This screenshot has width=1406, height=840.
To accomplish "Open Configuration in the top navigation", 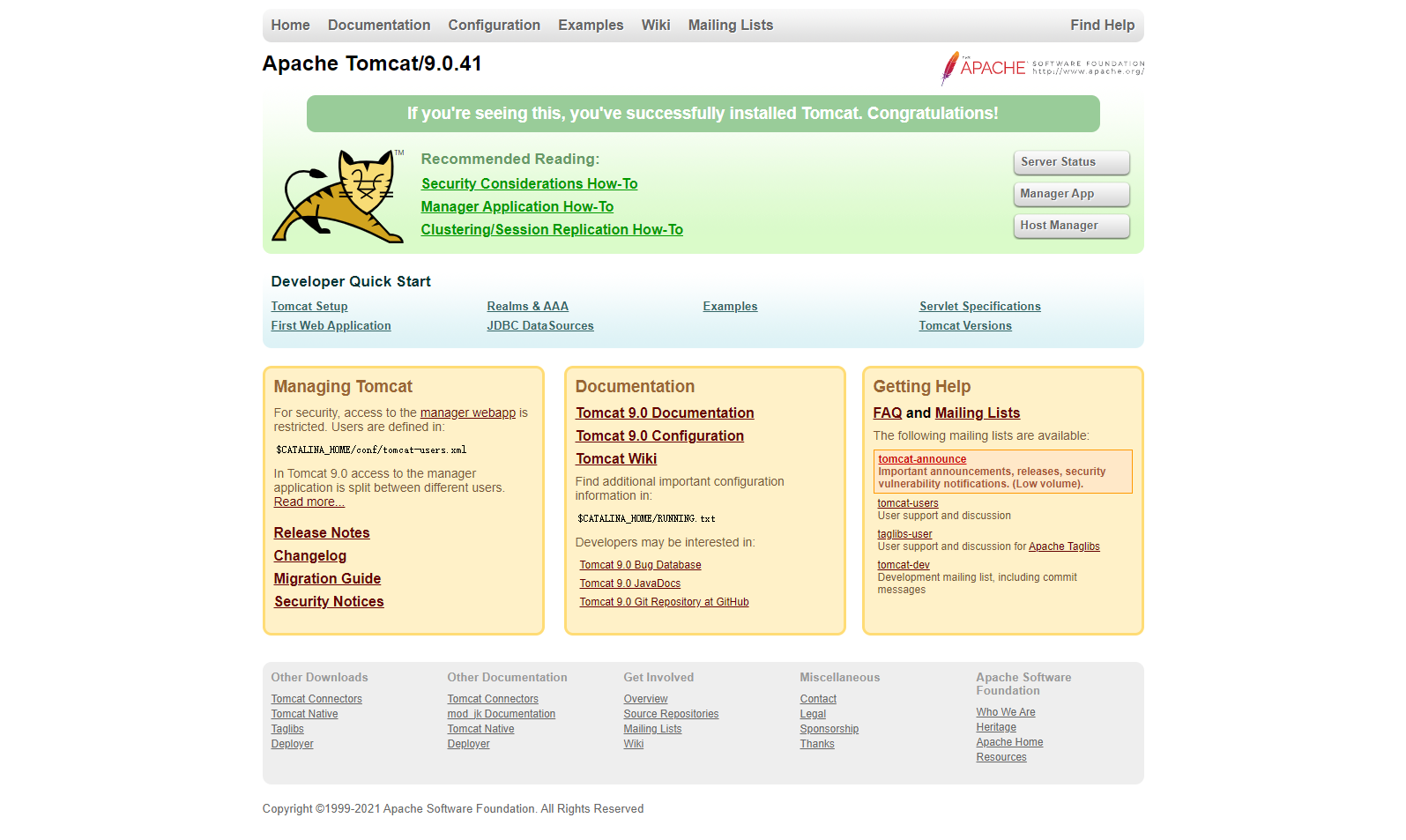I will [494, 26].
